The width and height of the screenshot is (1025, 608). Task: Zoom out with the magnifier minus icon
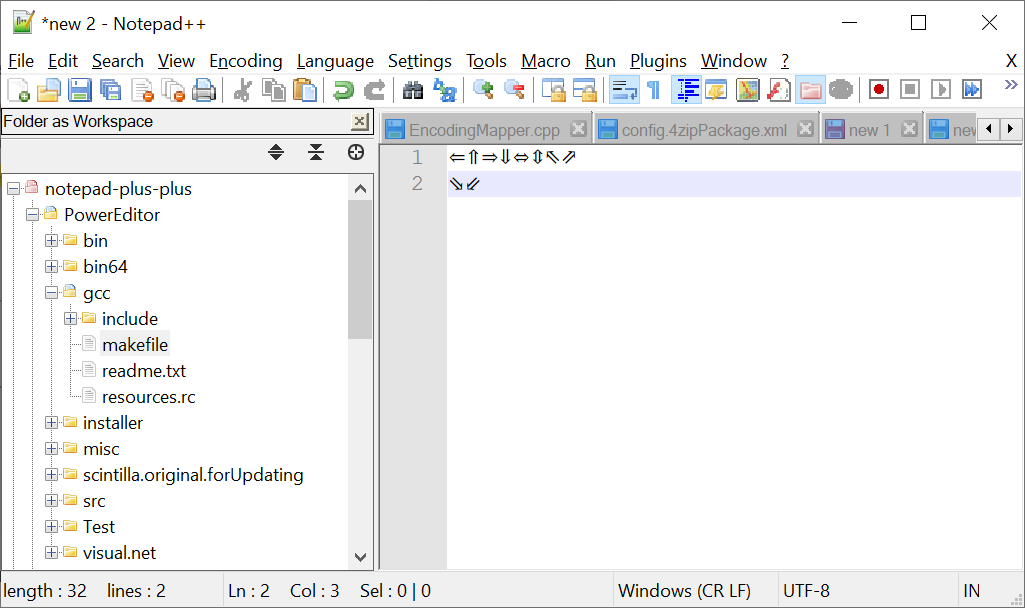pyautogui.click(x=514, y=90)
